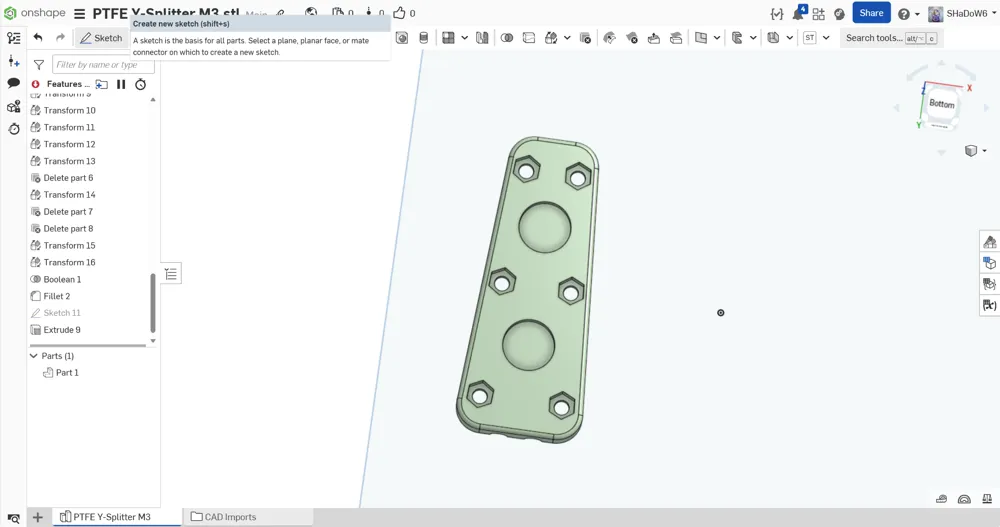Open the custom tables panel icon
The image size is (1000, 527).
coord(989,284)
